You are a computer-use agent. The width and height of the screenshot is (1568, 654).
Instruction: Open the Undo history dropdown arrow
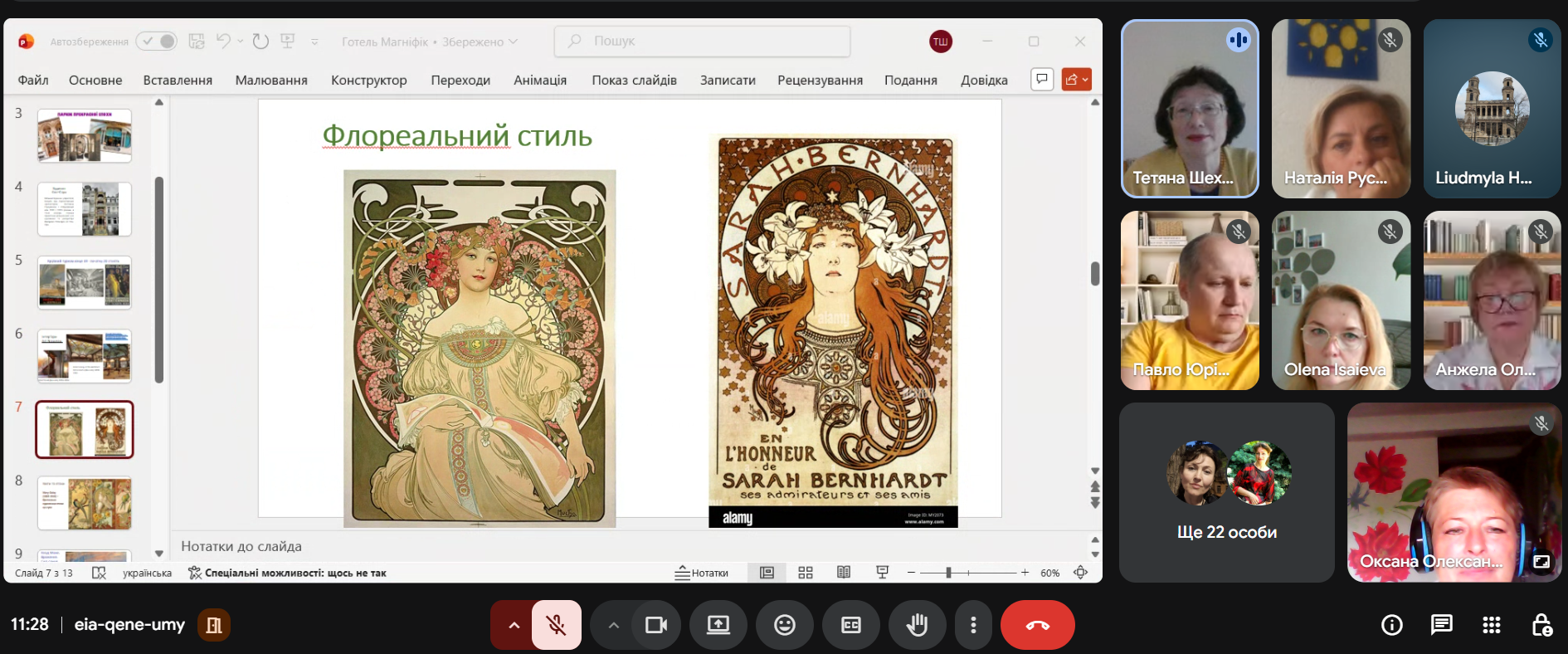coord(241,41)
